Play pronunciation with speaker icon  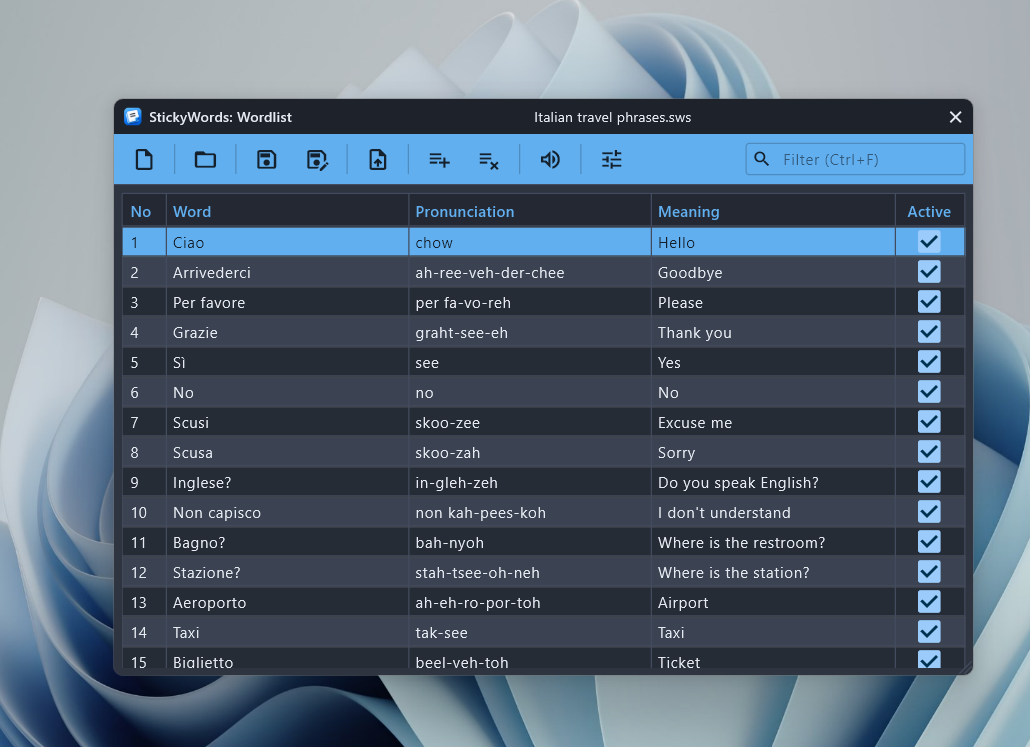coord(550,160)
